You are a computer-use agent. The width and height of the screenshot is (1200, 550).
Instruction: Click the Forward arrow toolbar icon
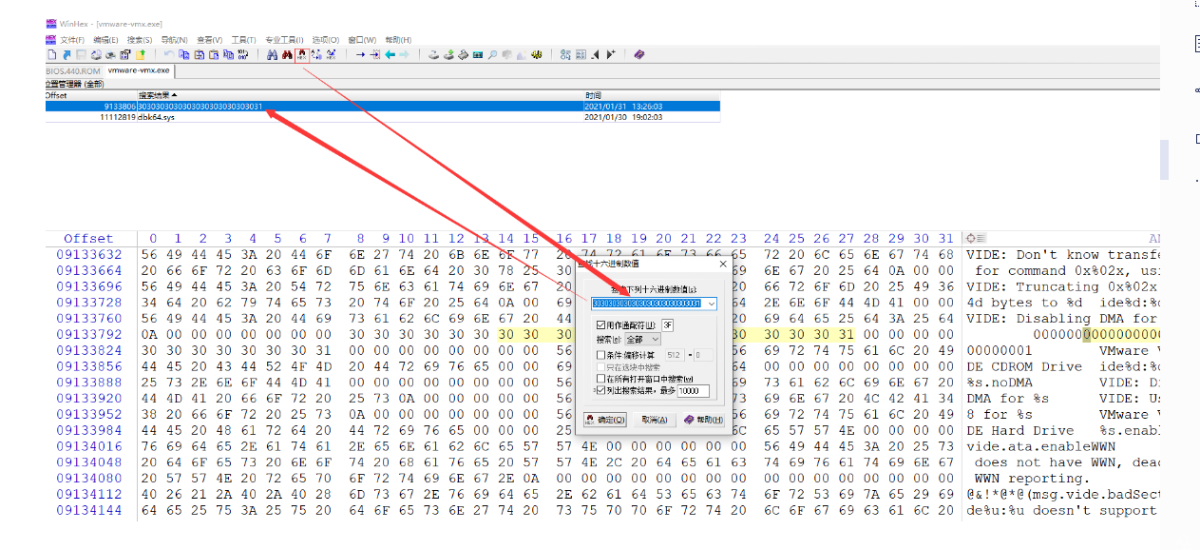pos(404,54)
